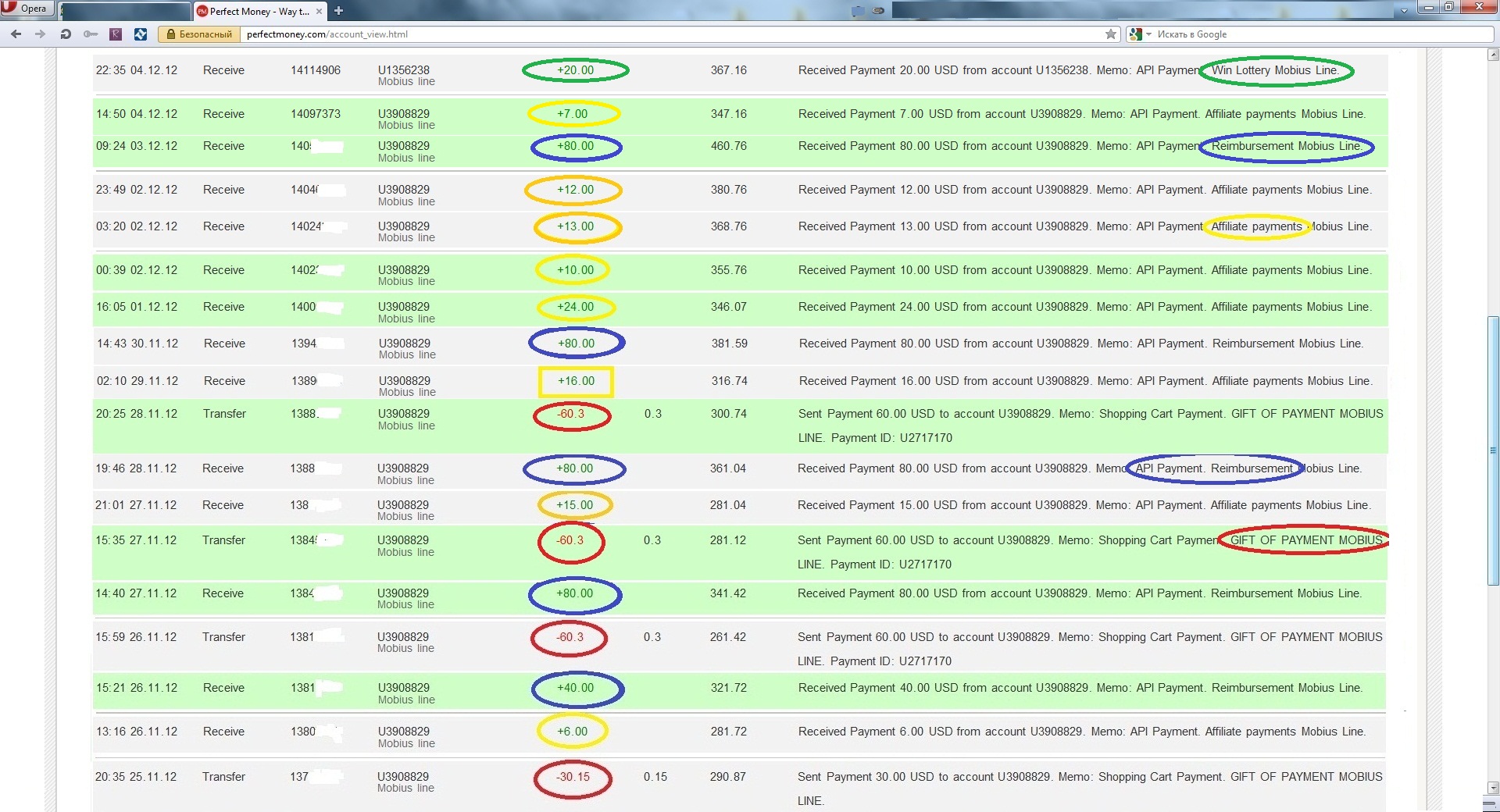The height and width of the screenshot is (812, 1500).
Task: Select the +24.00 amount
Action: (x=575, y=307)
